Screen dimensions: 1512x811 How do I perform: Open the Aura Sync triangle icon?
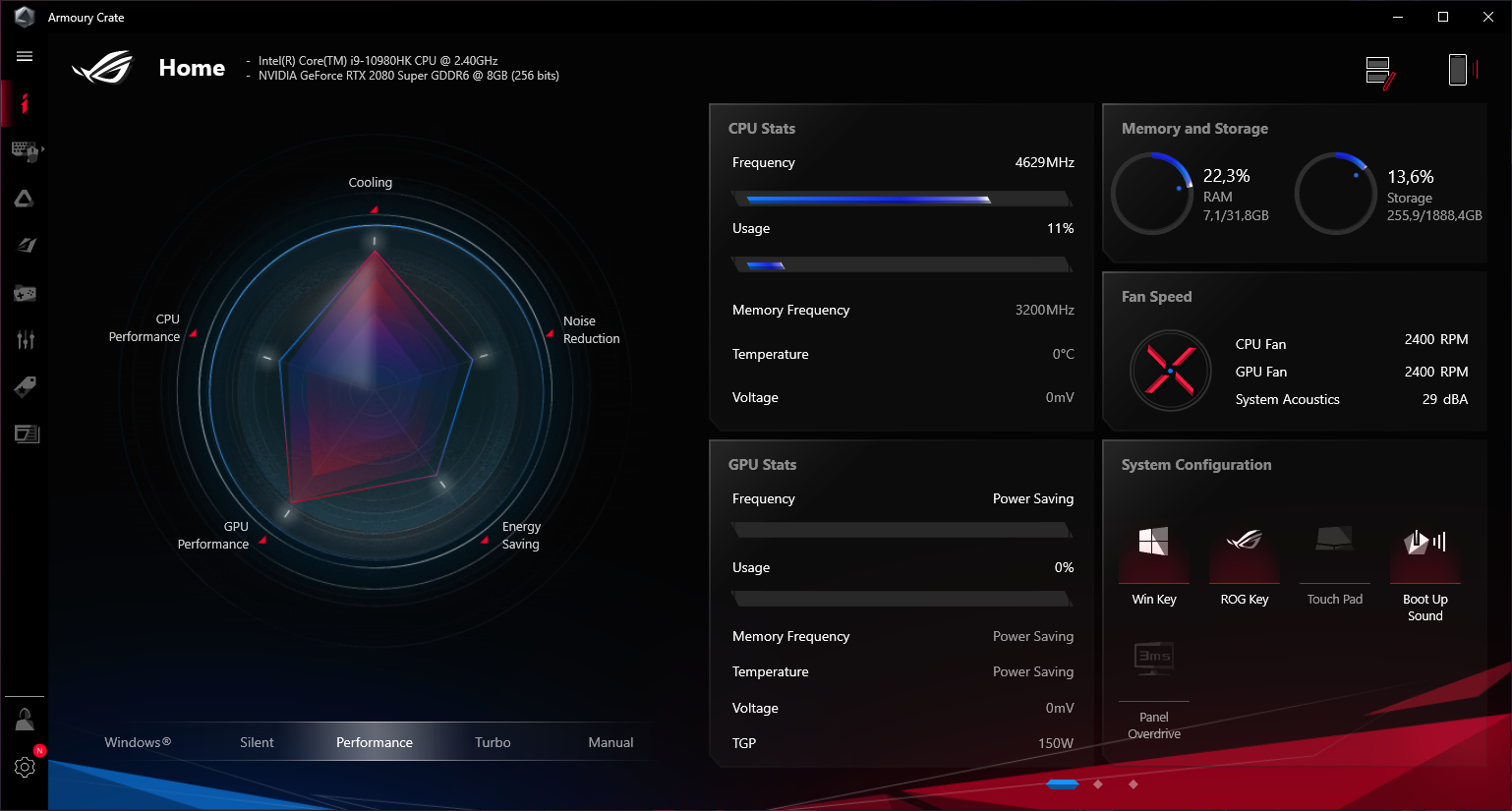[25, 199]
